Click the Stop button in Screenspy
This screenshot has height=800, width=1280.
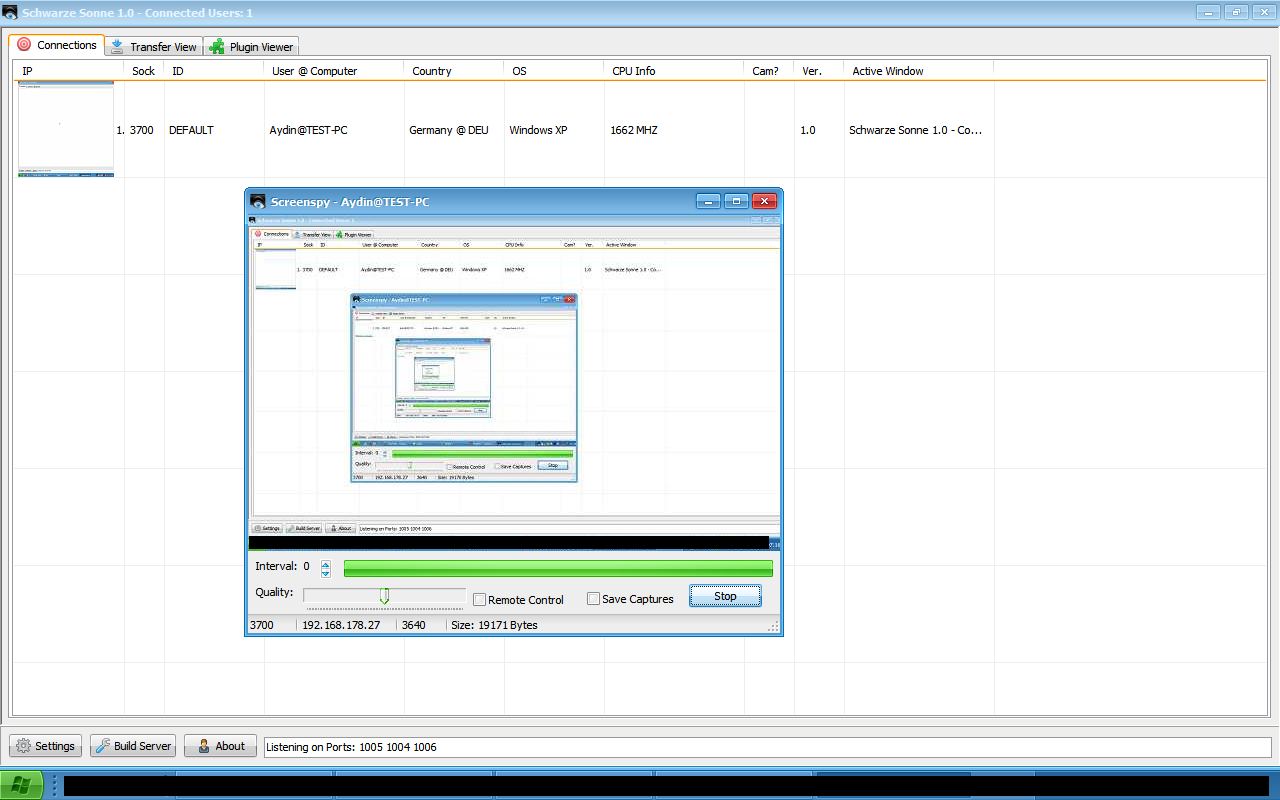tap(725, 596)
